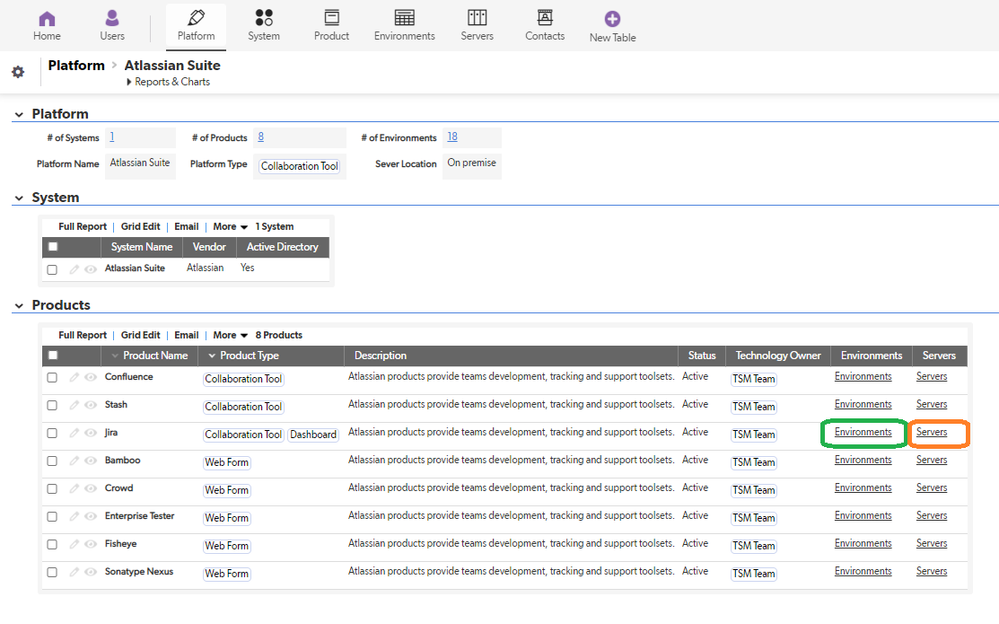Viewport: 999px width, 624px height.
Task: Open the settings gear beside Platform title
Action: point(18,72)
